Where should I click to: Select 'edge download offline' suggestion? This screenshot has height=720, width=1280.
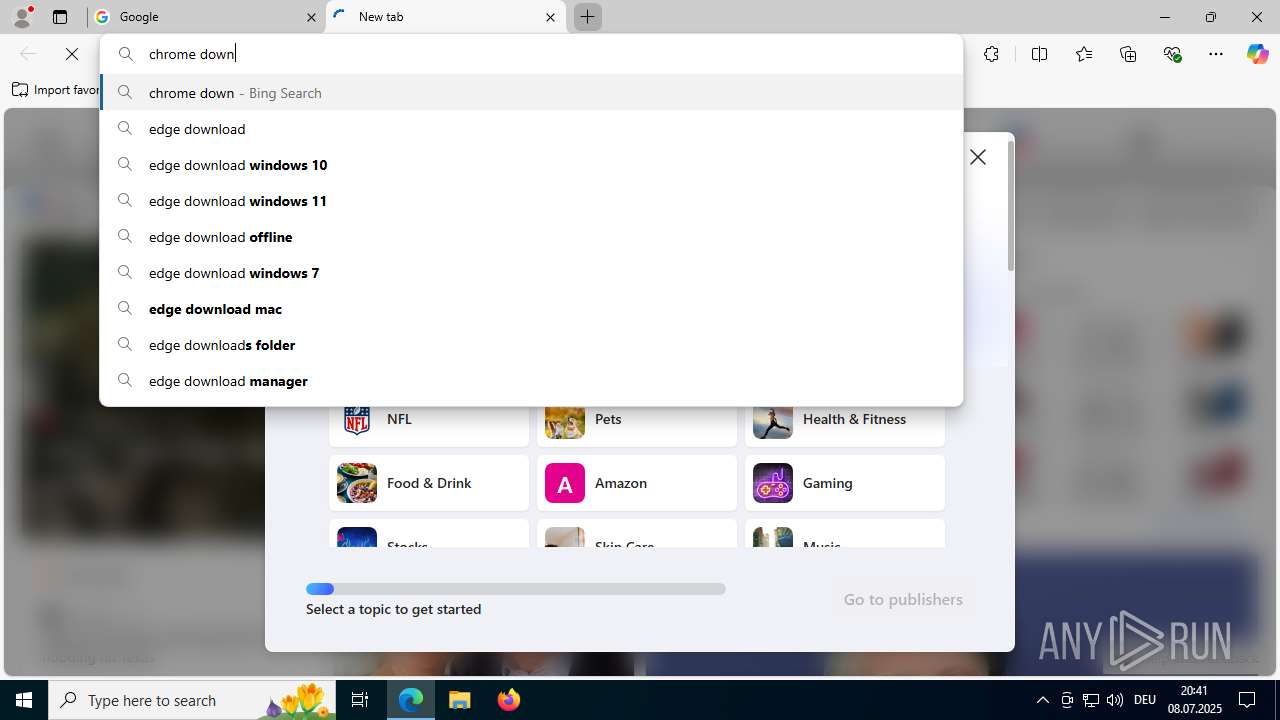(531, 237)
